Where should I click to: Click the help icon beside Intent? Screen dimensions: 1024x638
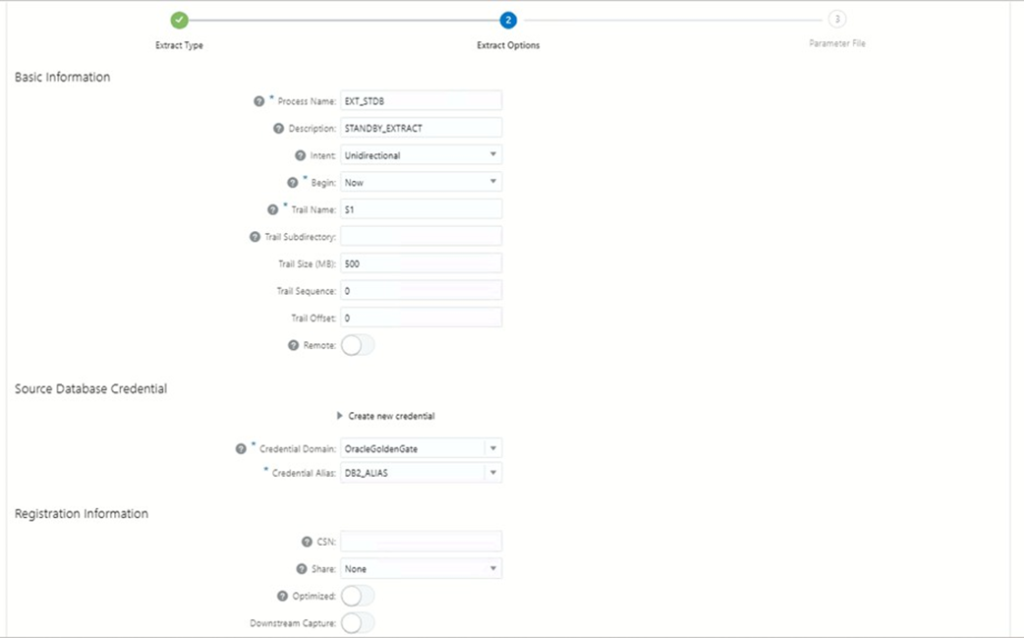300,155
